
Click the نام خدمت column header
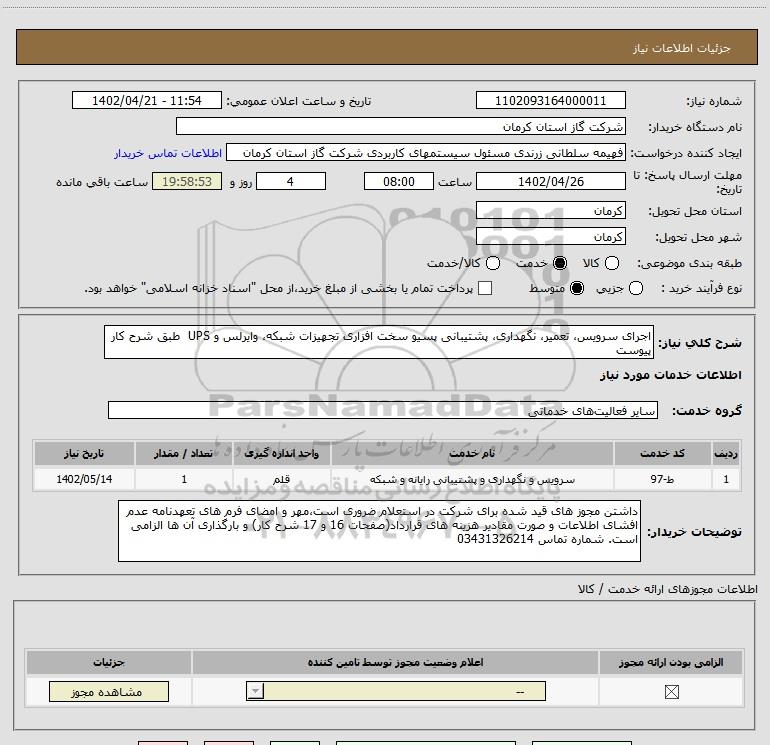(x=472, y=453)
